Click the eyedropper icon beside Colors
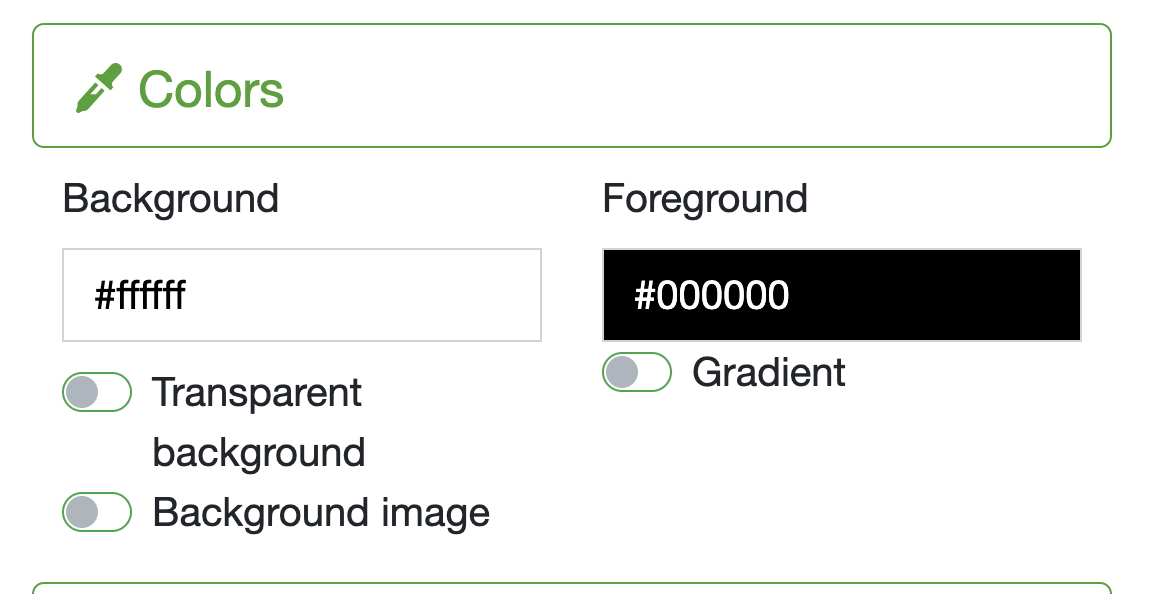 point(99,89)
